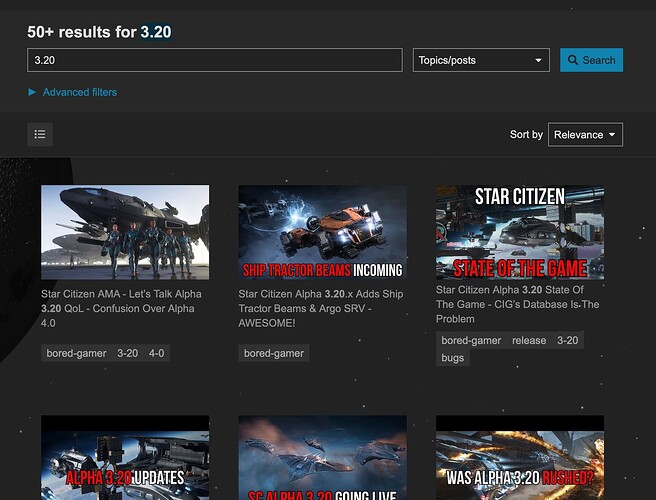Open the Topics/posts dropdown
Screen dimensions: 656x500
point(481,60)
